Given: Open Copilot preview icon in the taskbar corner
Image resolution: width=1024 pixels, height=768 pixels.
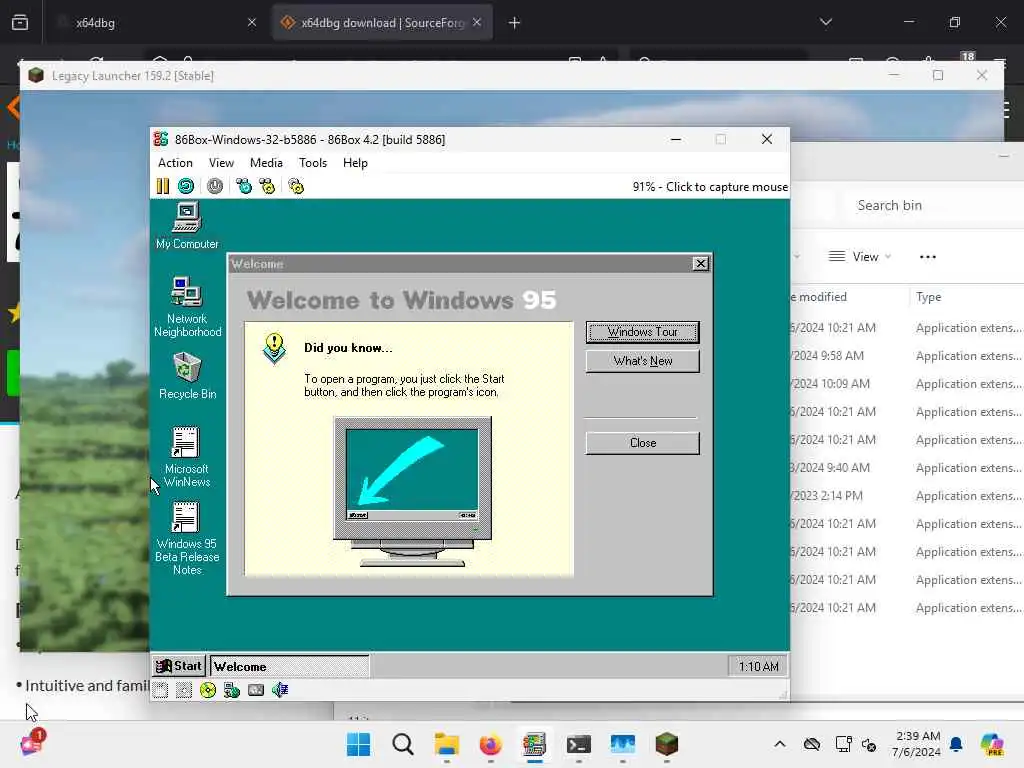Looking at the screenshot, I should click(992, 744).
